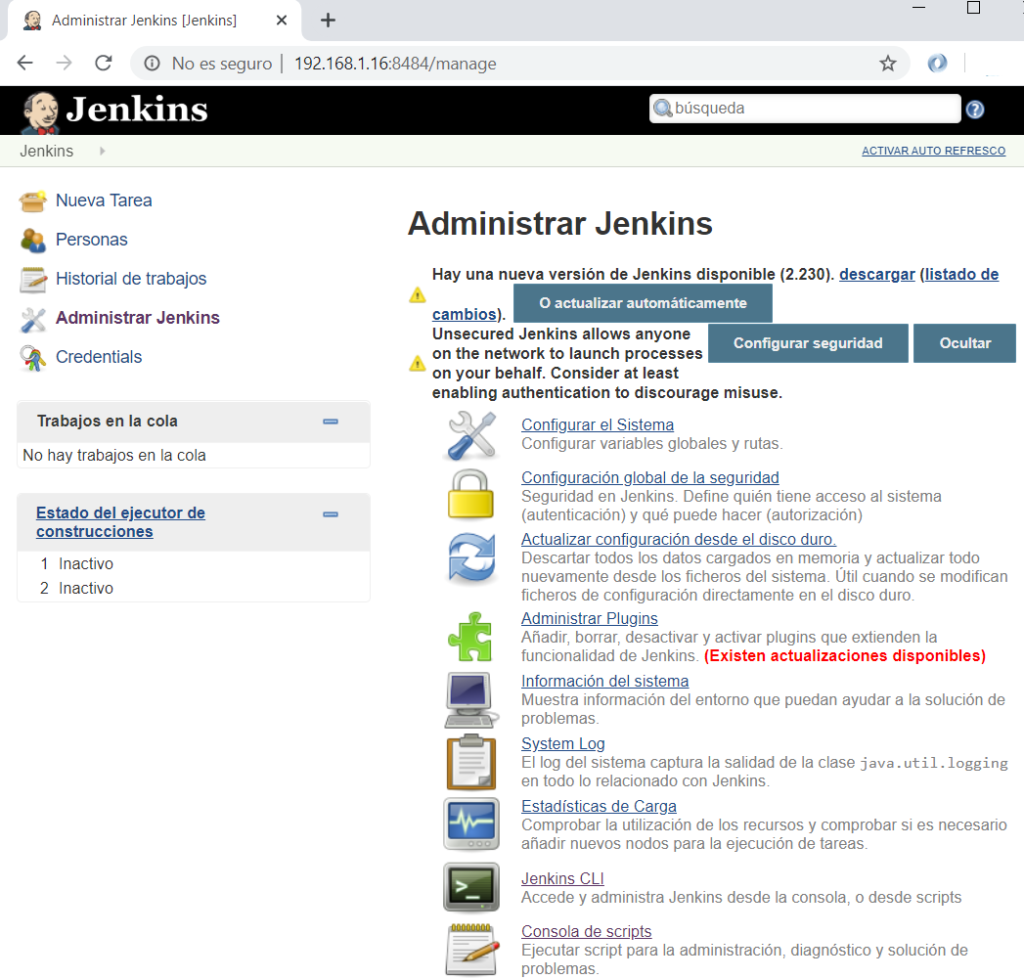This screenshot has width=1024, height=979.
Task: Click the browser address bar URL
Action: click(x=395, y=63)
